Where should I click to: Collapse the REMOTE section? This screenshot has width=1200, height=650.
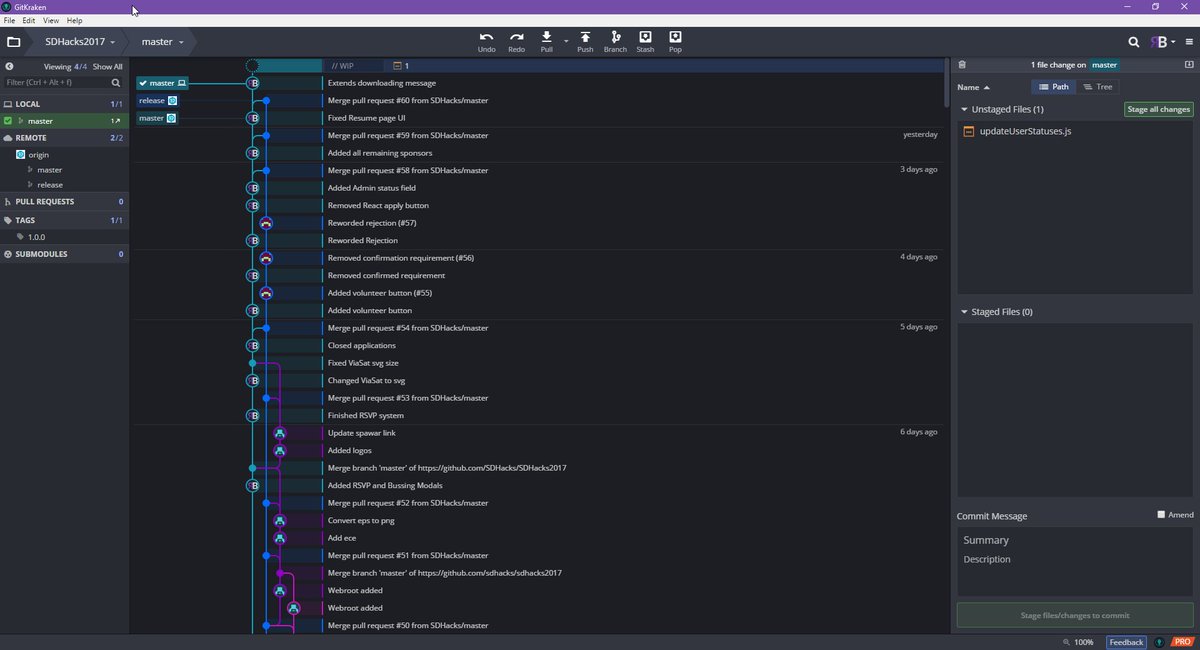pyautogui.click(x=65, y=138)
